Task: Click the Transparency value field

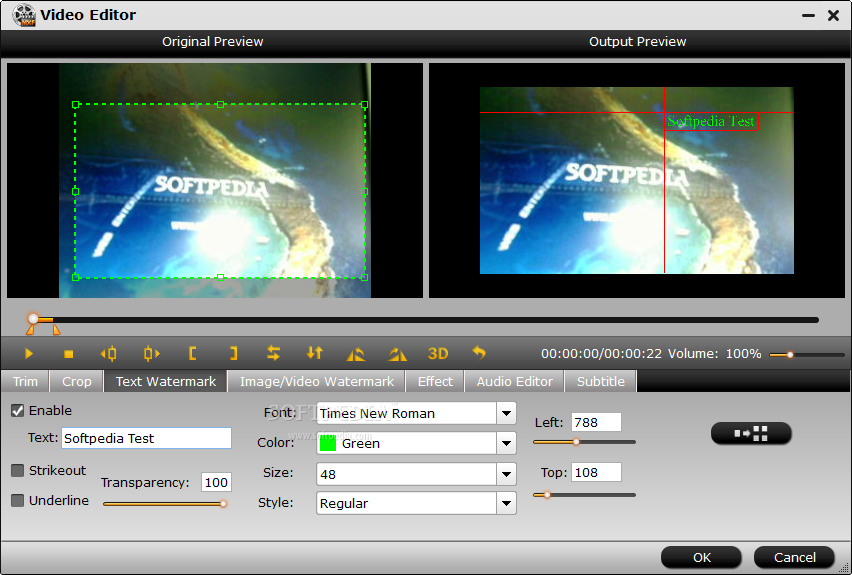Action: coord(216,482)
